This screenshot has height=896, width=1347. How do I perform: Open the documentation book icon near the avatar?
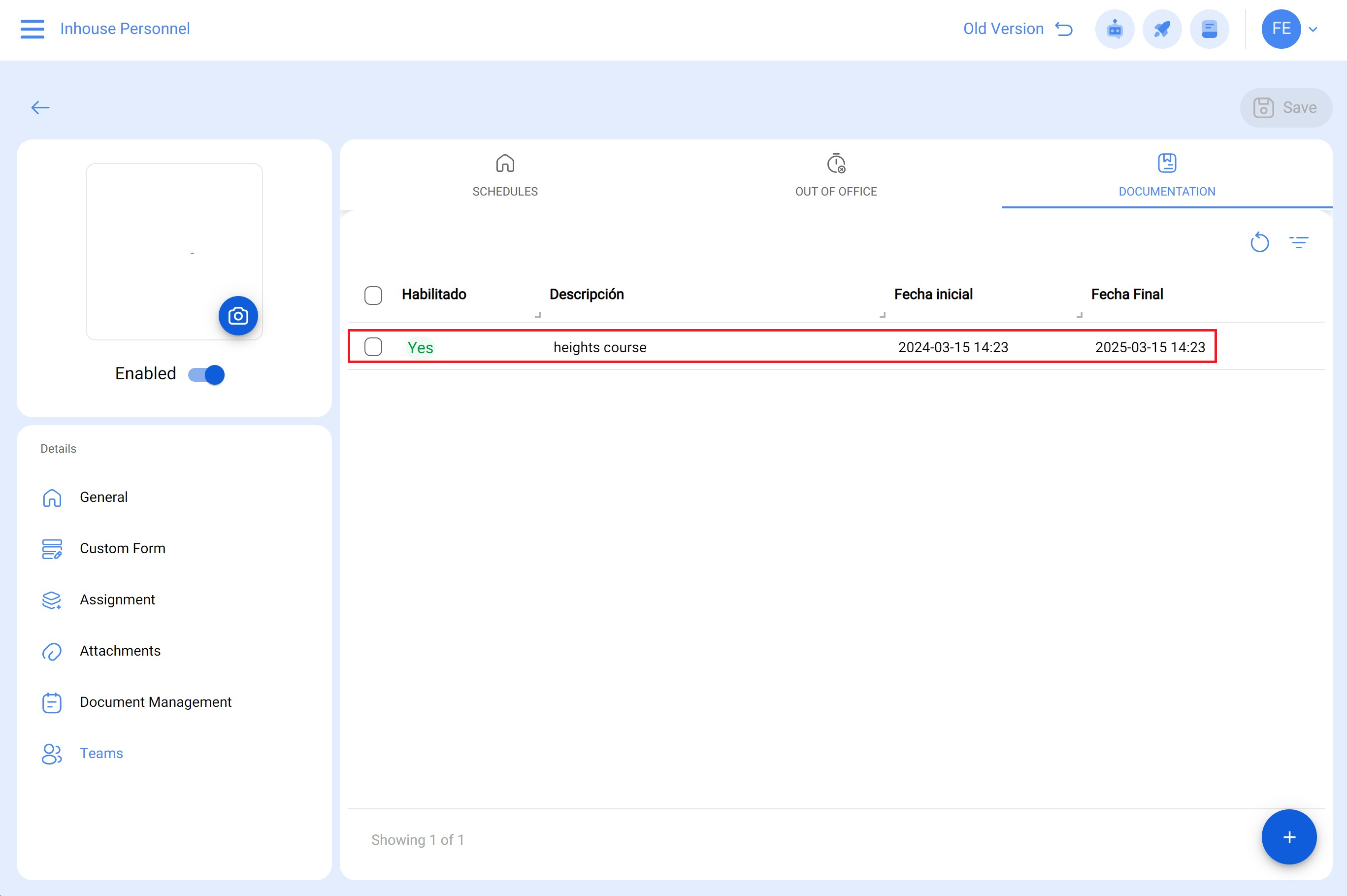pos(1210,29)
